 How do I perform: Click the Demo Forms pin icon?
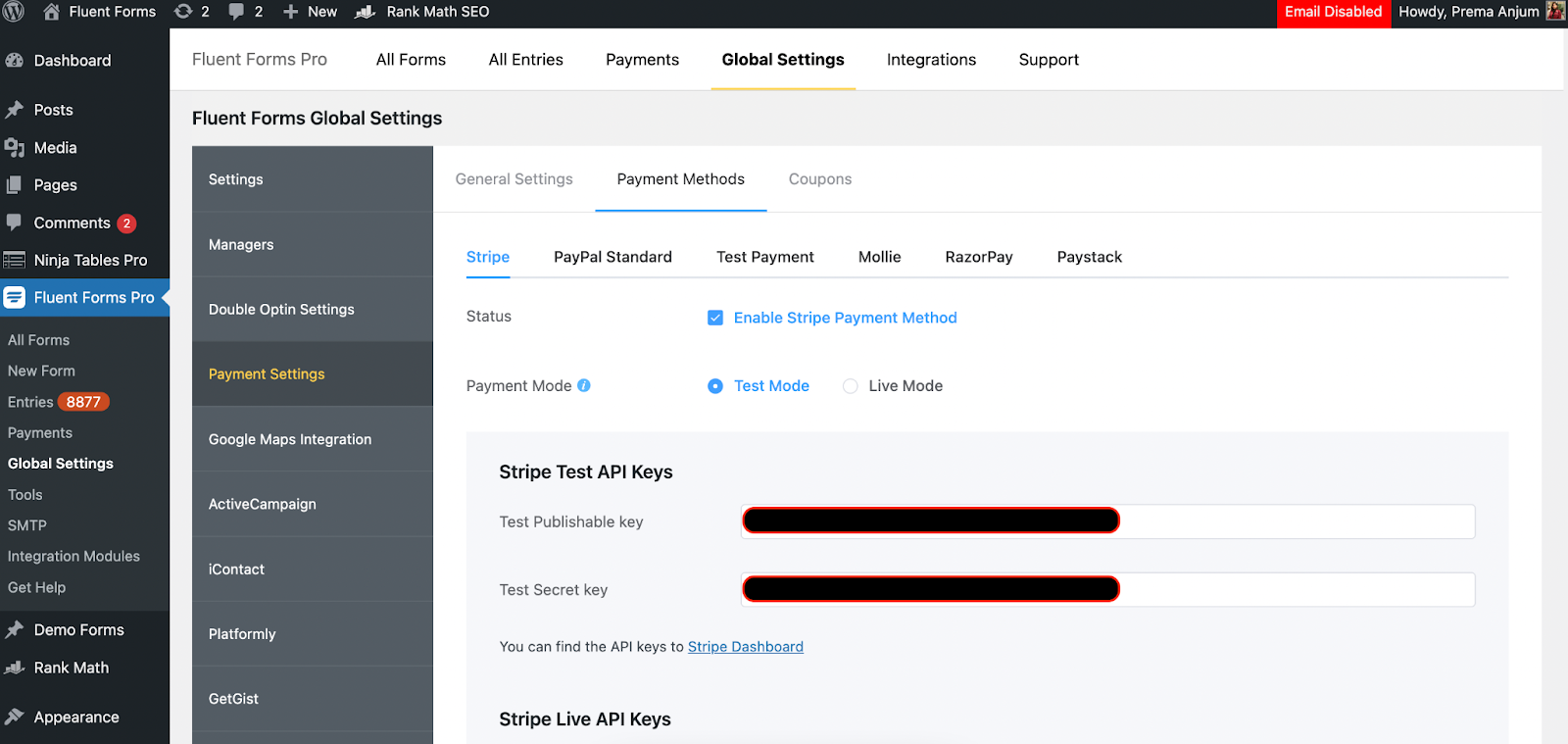(x=14, y=630)
